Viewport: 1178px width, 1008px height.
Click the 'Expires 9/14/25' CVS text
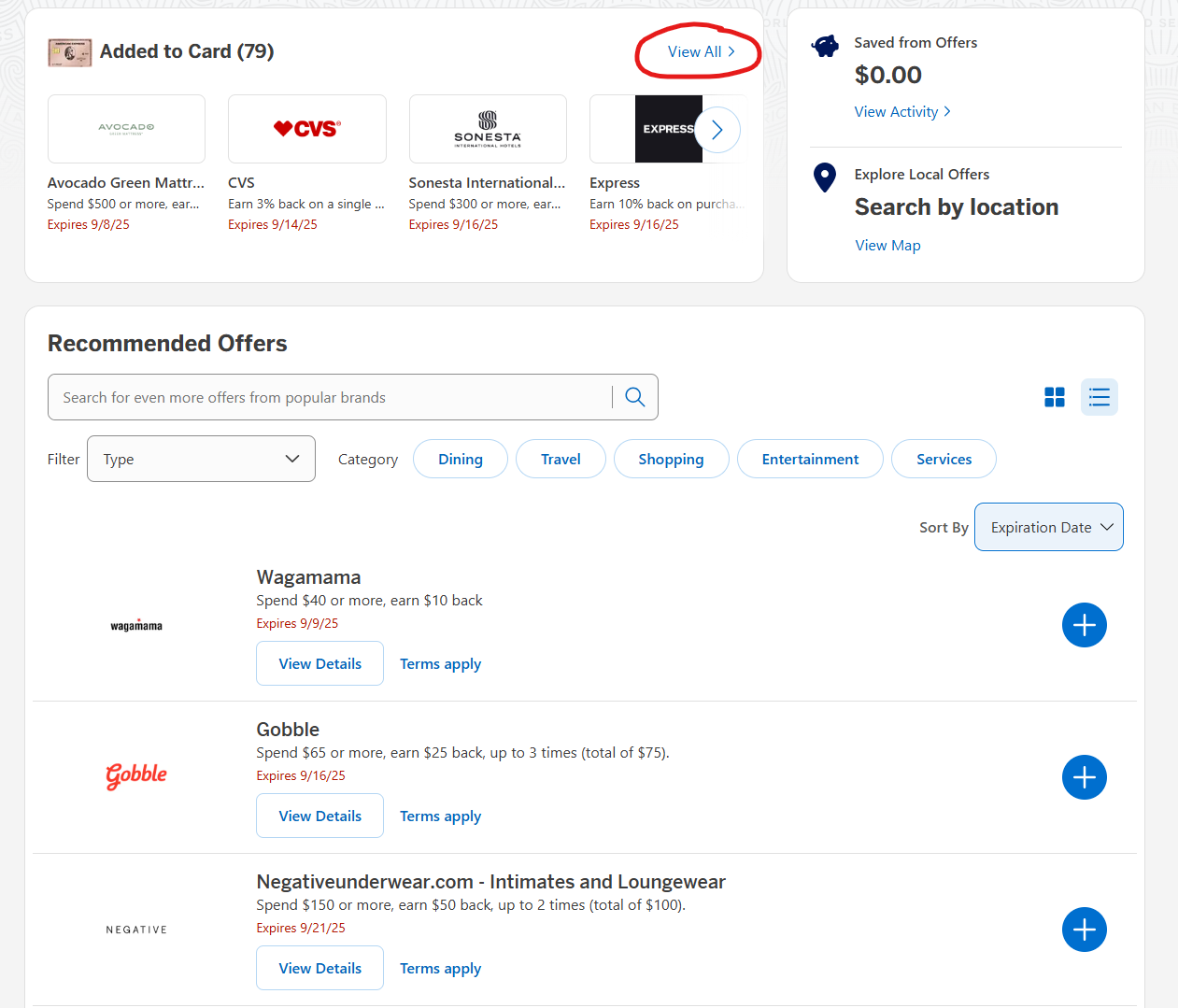point(273,225)
